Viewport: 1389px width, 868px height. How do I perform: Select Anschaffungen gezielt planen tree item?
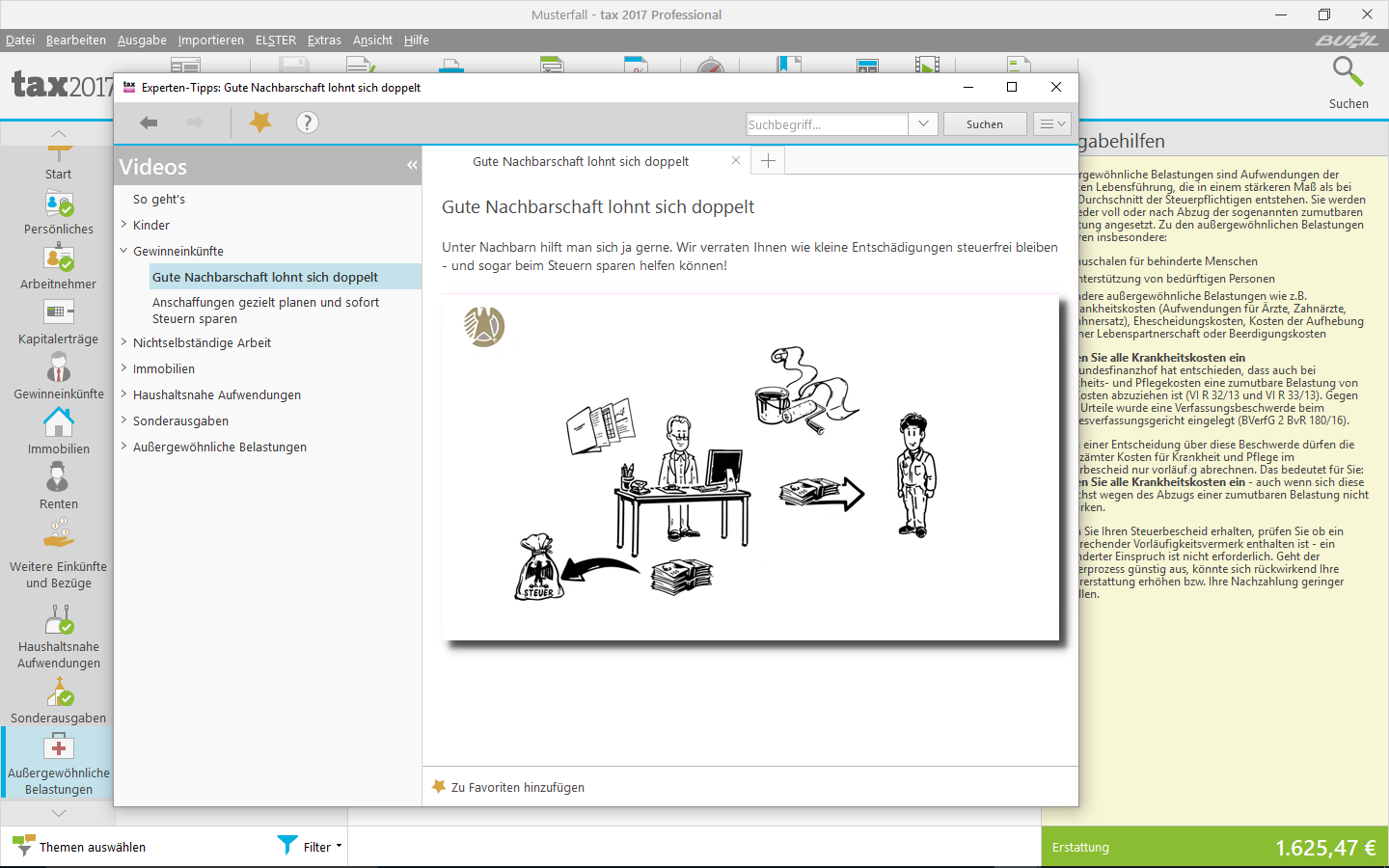click(266, 311)
